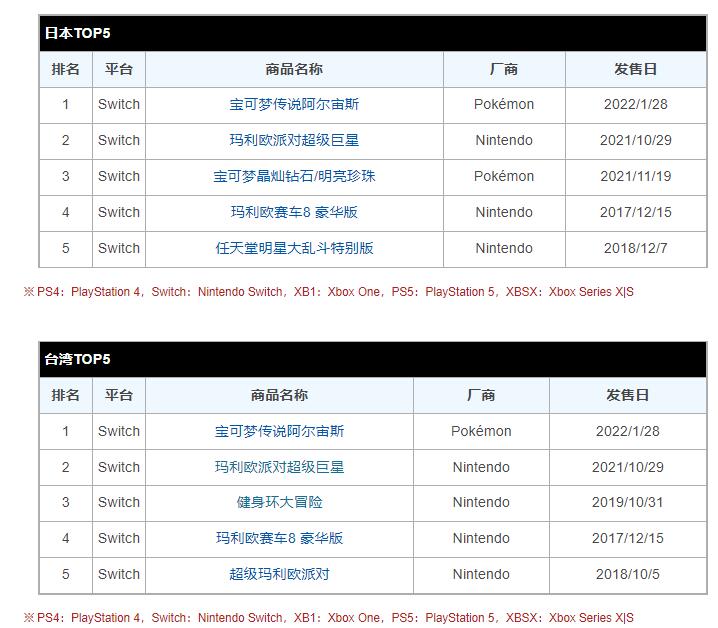
Task: Click rank number 3 in 日本TOP5 table
Action: 65,176
